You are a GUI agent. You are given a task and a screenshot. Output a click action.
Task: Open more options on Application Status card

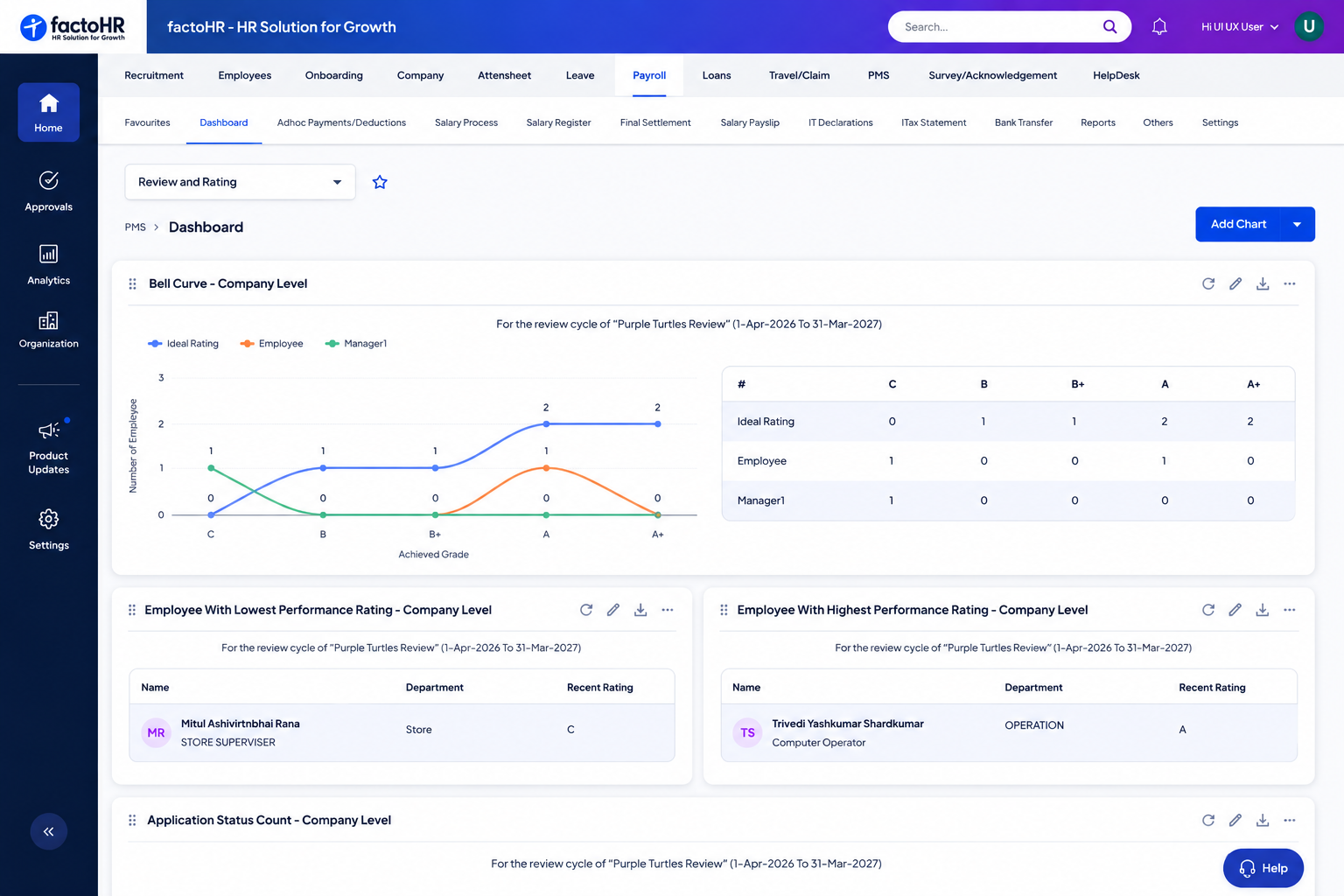click(1290, 820)
